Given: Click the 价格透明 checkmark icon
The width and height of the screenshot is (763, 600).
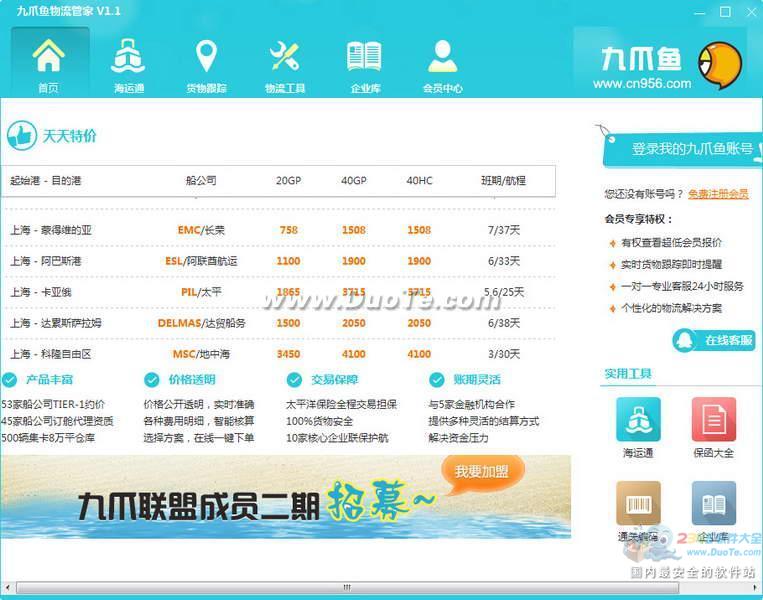Looking at the screenshot, I should [152, 380].
